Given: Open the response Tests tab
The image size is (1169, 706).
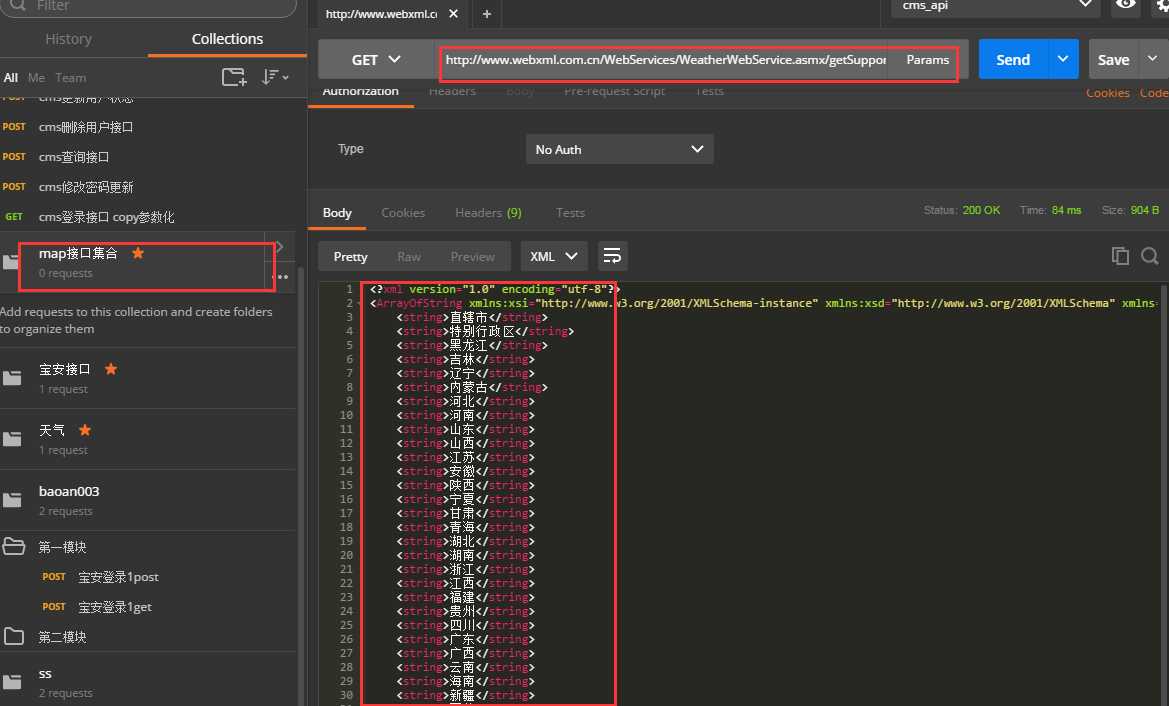Looking at the screenshot, I should click(570, 212).
